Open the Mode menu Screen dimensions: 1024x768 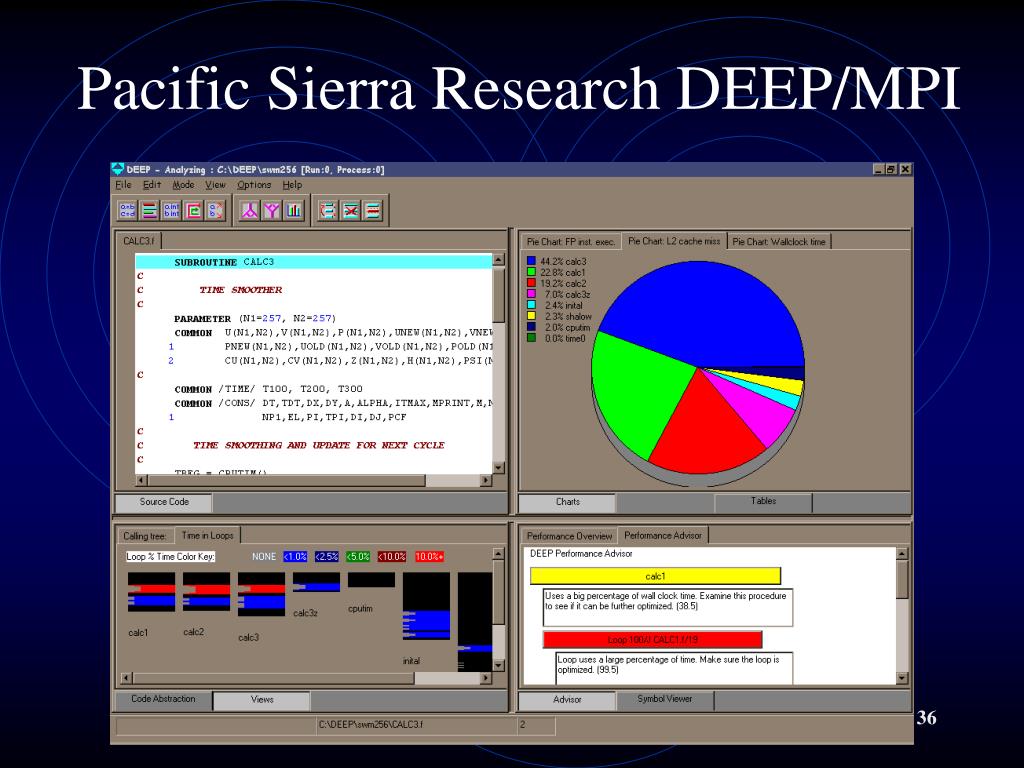click(183, 185)
